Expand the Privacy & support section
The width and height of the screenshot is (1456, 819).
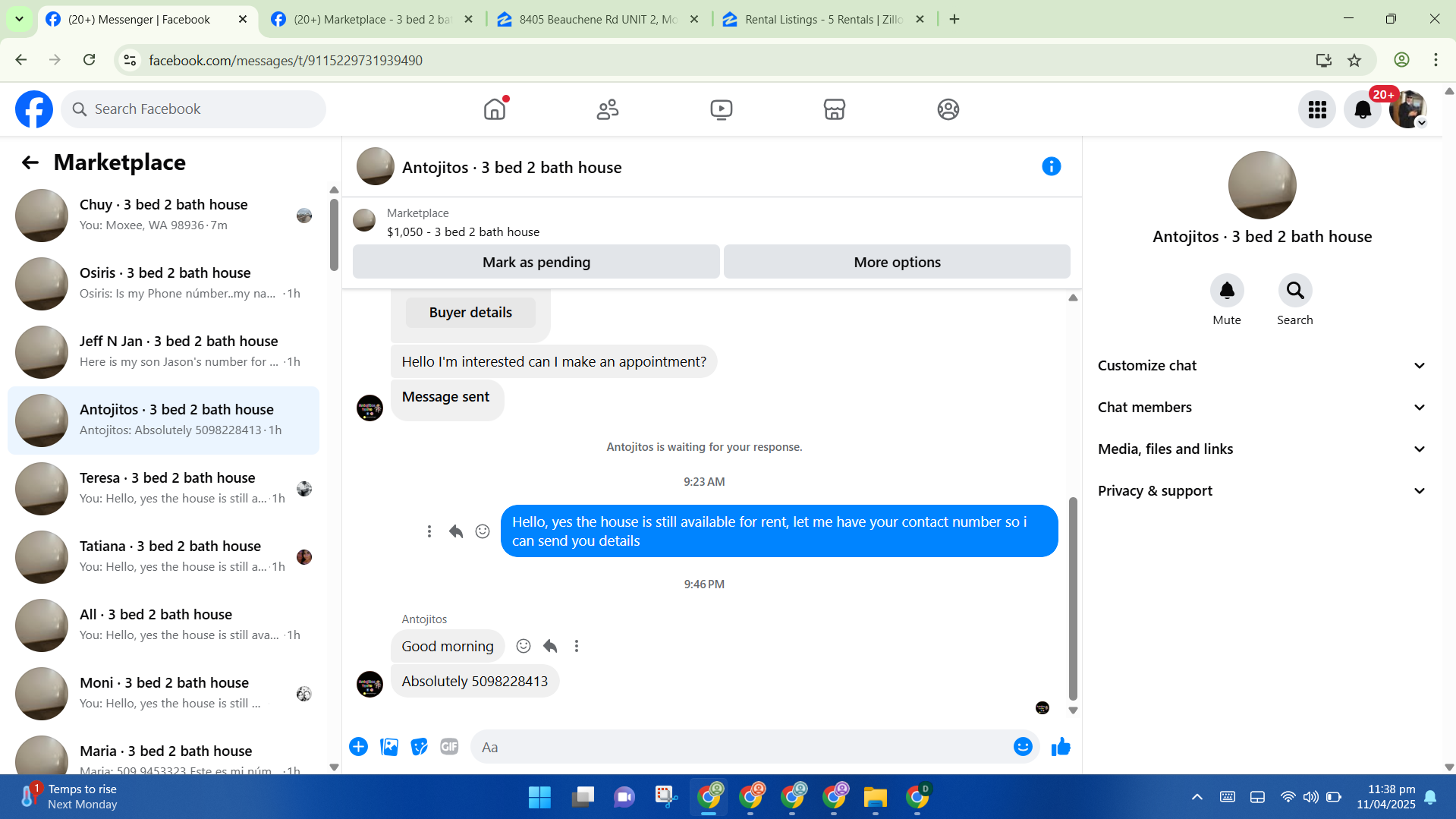coord(1262,491)
